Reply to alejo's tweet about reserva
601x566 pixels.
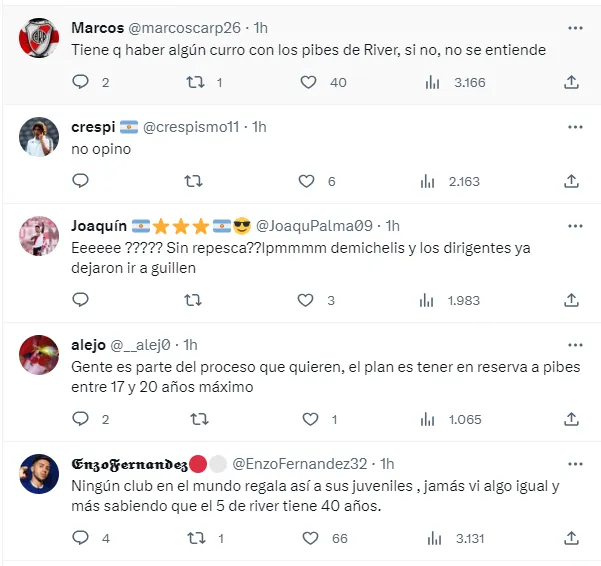click(81, 419)
